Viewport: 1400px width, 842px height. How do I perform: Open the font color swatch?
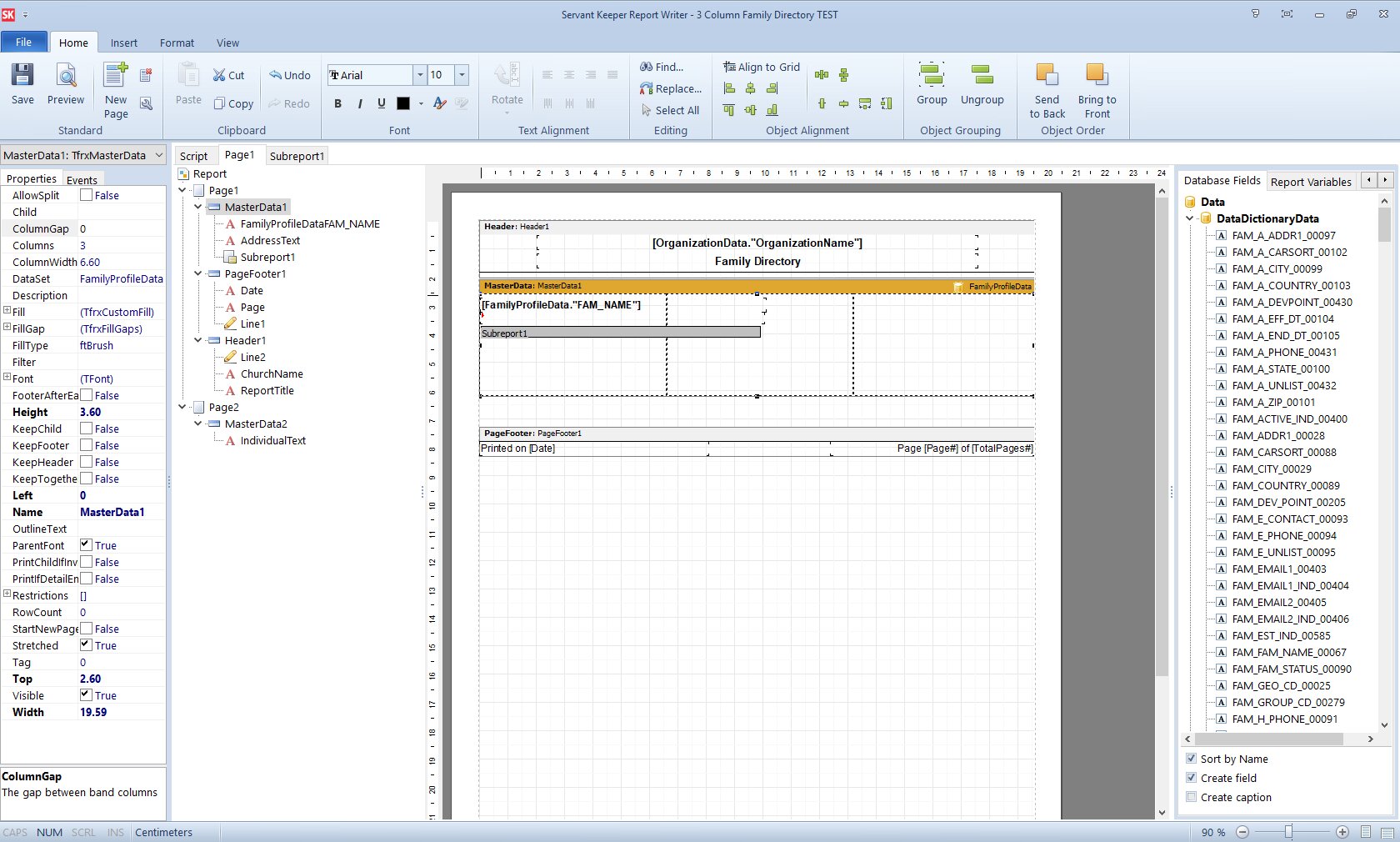coord(403,103)
